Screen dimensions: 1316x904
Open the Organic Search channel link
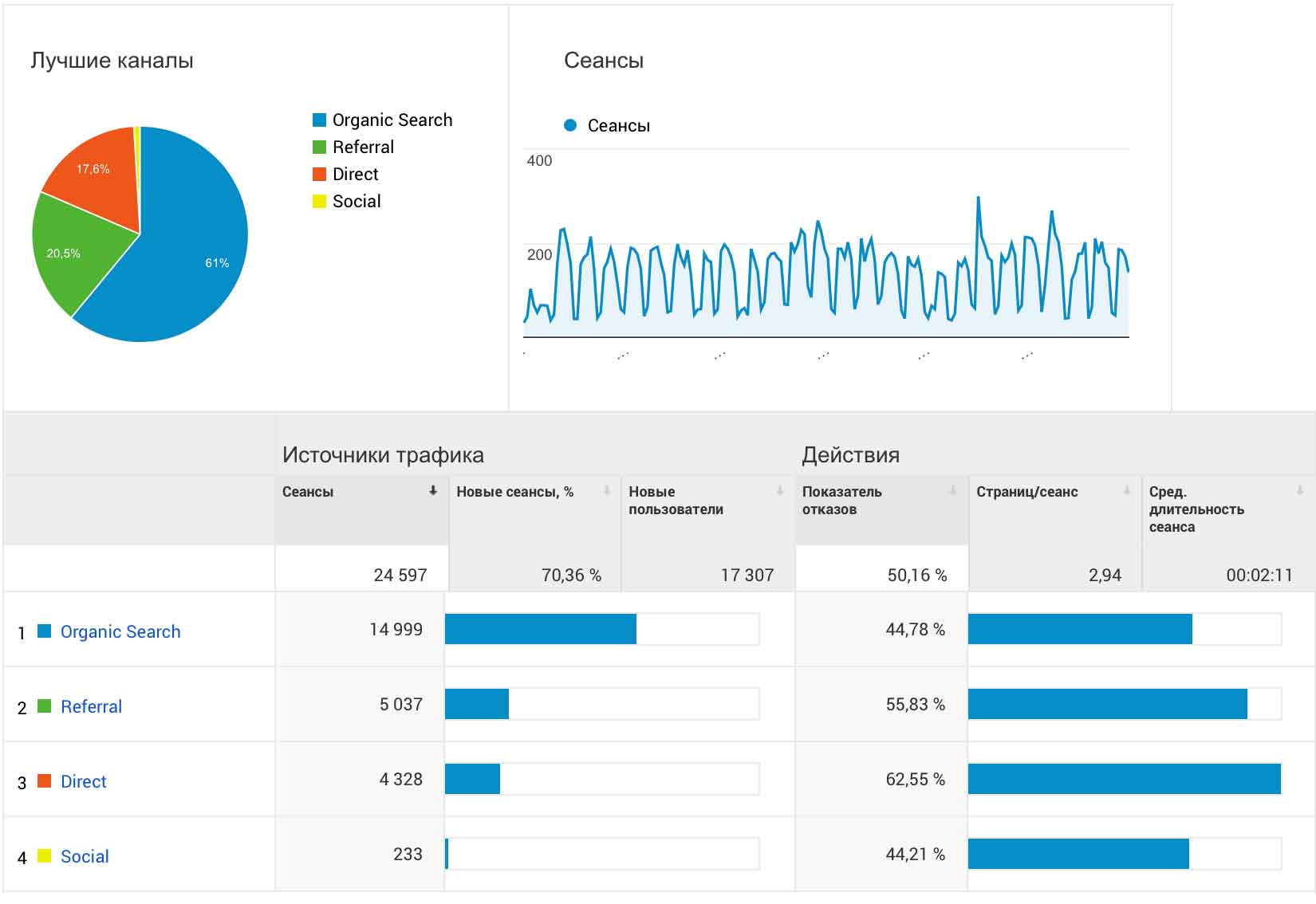tap(120, 632)
